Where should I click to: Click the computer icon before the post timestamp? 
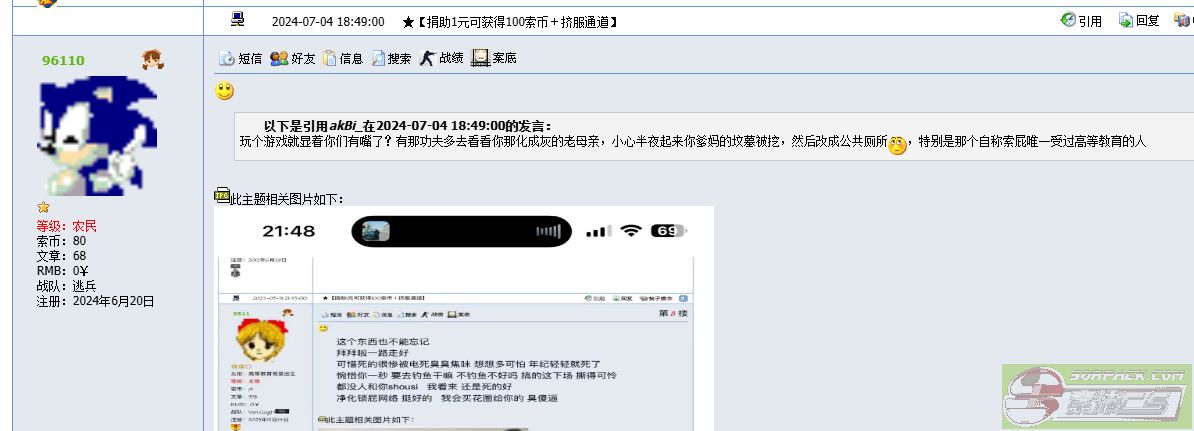[x=238, y=19]
